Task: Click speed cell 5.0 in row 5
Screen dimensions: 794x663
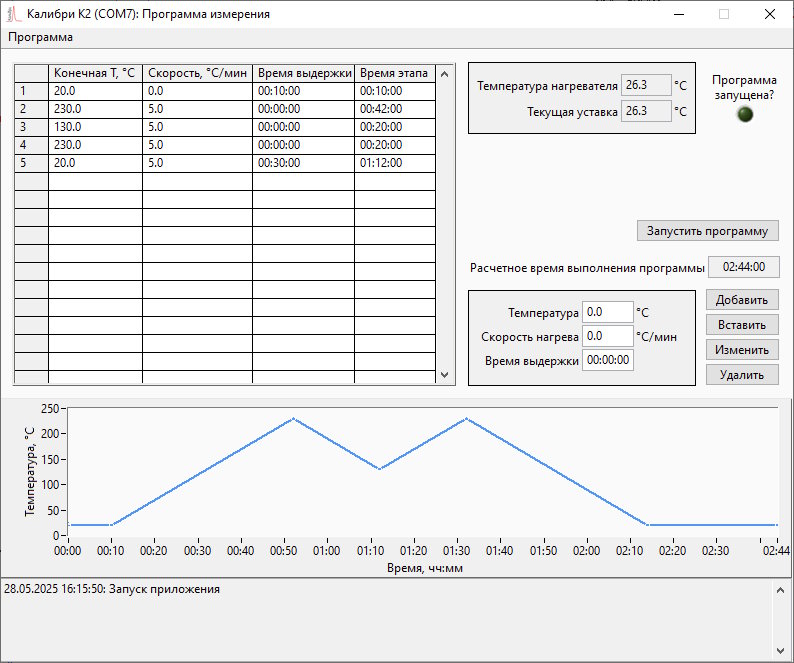Action: pos(197,163)
